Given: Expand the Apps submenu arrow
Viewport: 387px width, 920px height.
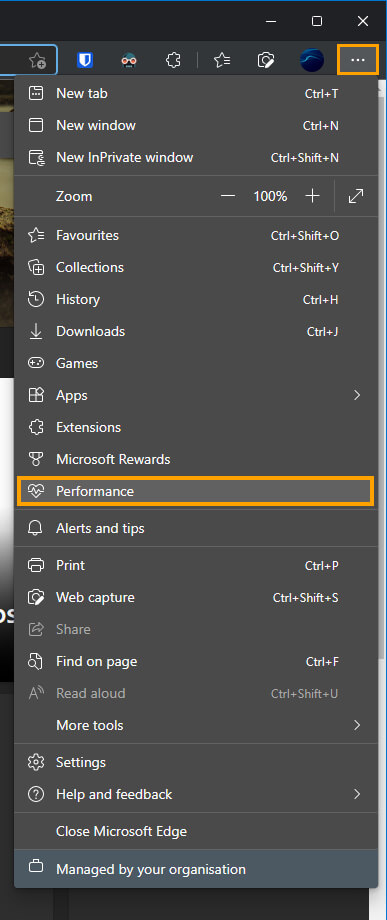Looking at the screenshot, I should [357, 395].
